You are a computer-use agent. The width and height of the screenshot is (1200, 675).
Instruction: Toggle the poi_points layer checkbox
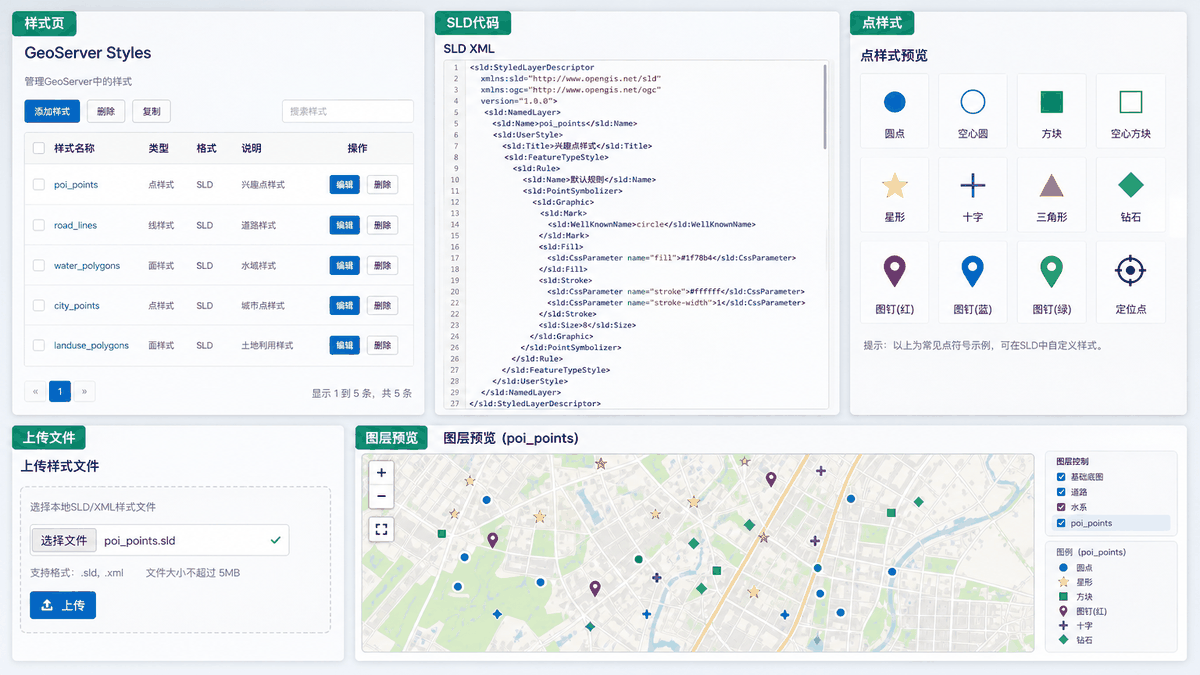1061,523
